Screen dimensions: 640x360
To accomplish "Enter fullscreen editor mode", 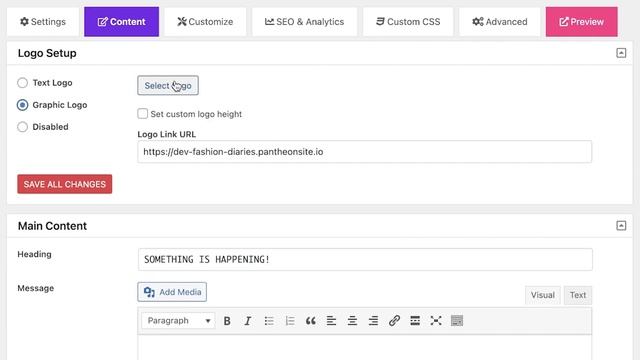I will [436, 321].
